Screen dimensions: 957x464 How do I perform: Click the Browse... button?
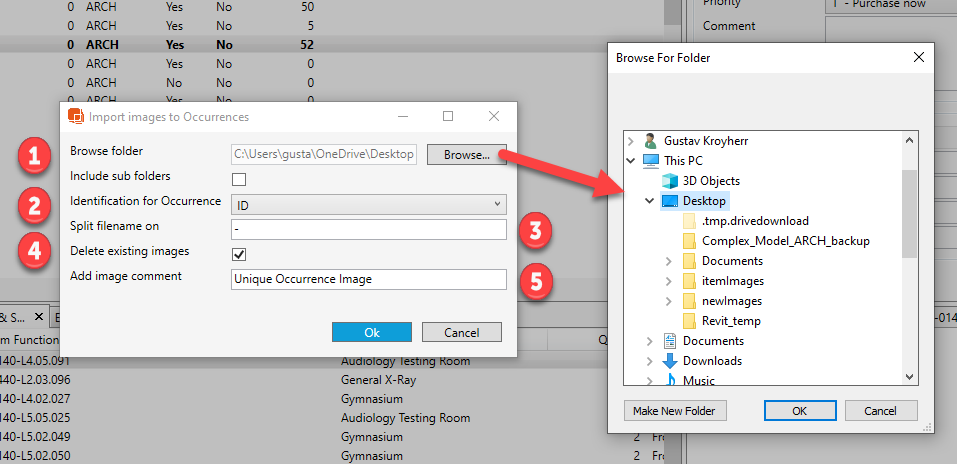(466, 155)
